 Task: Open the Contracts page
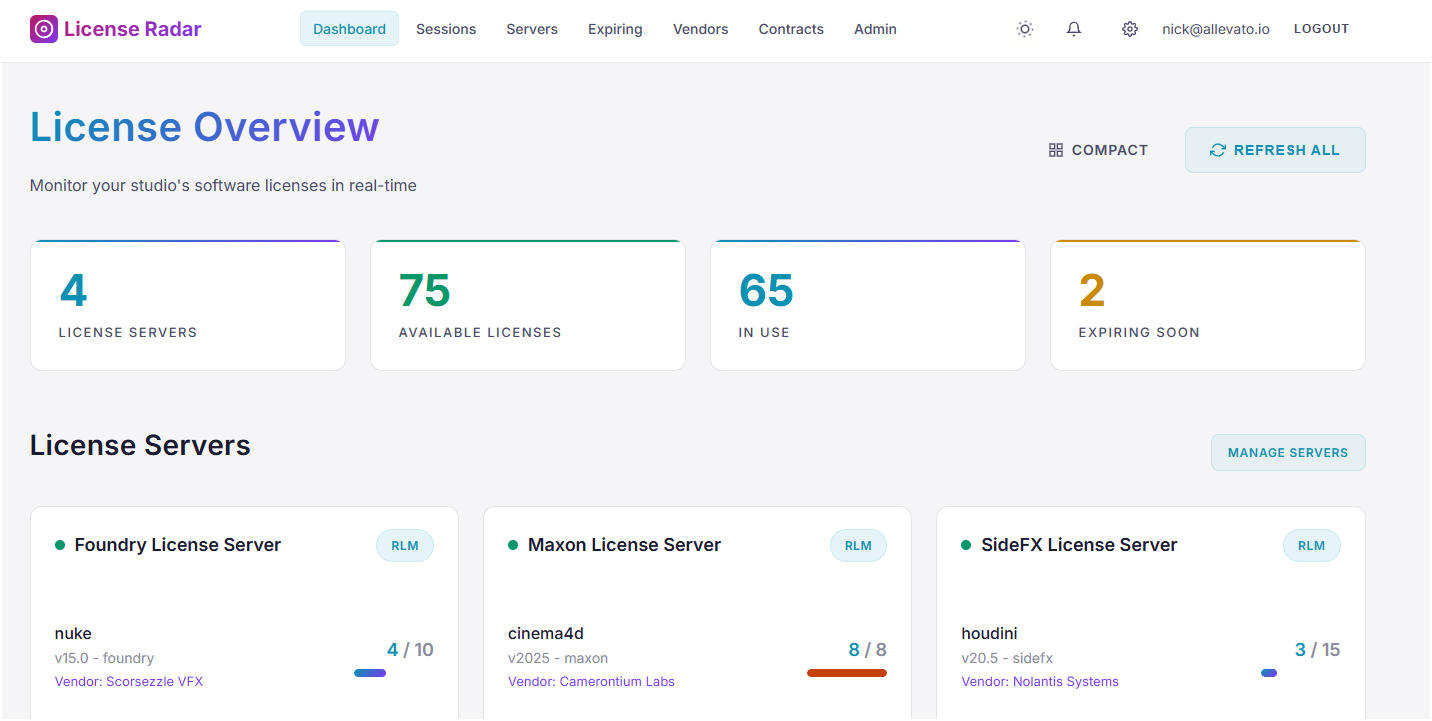click(791, 29)
